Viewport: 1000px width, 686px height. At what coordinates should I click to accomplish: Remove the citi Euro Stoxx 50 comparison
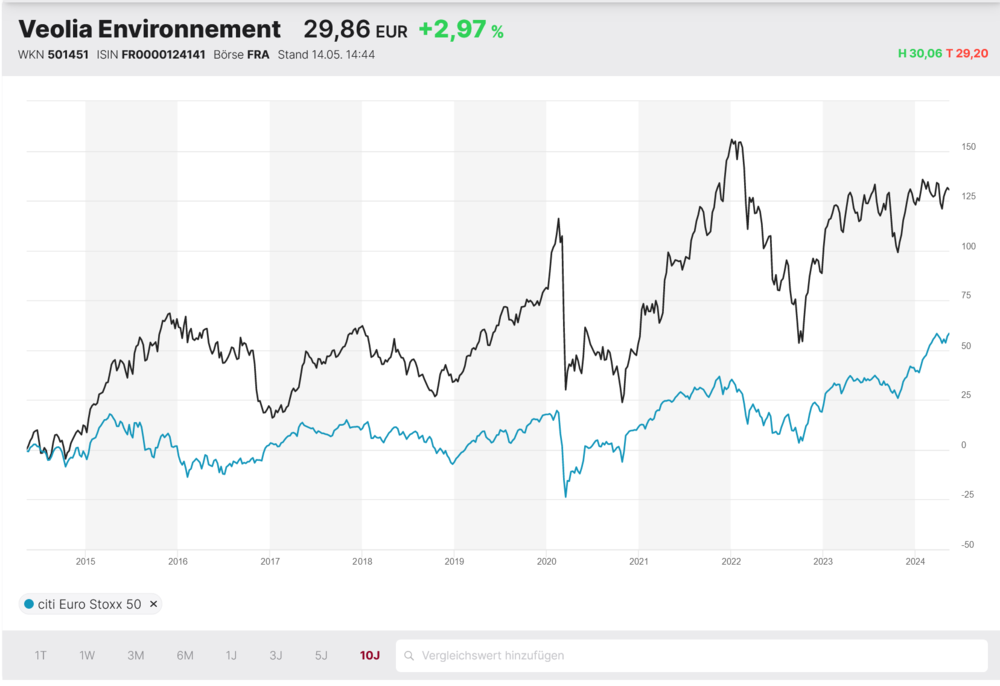[x=153, y=604]
